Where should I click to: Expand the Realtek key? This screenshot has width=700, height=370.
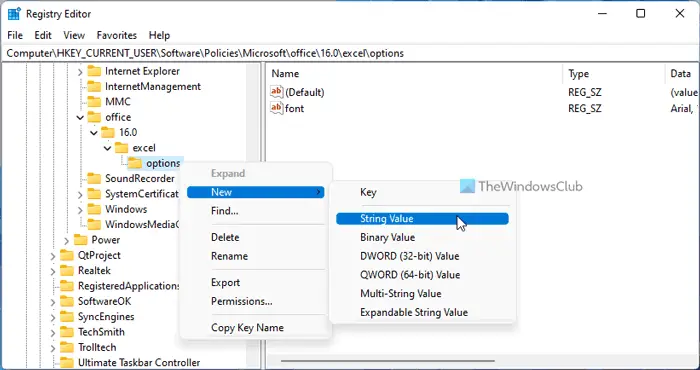tap(53, 271)
